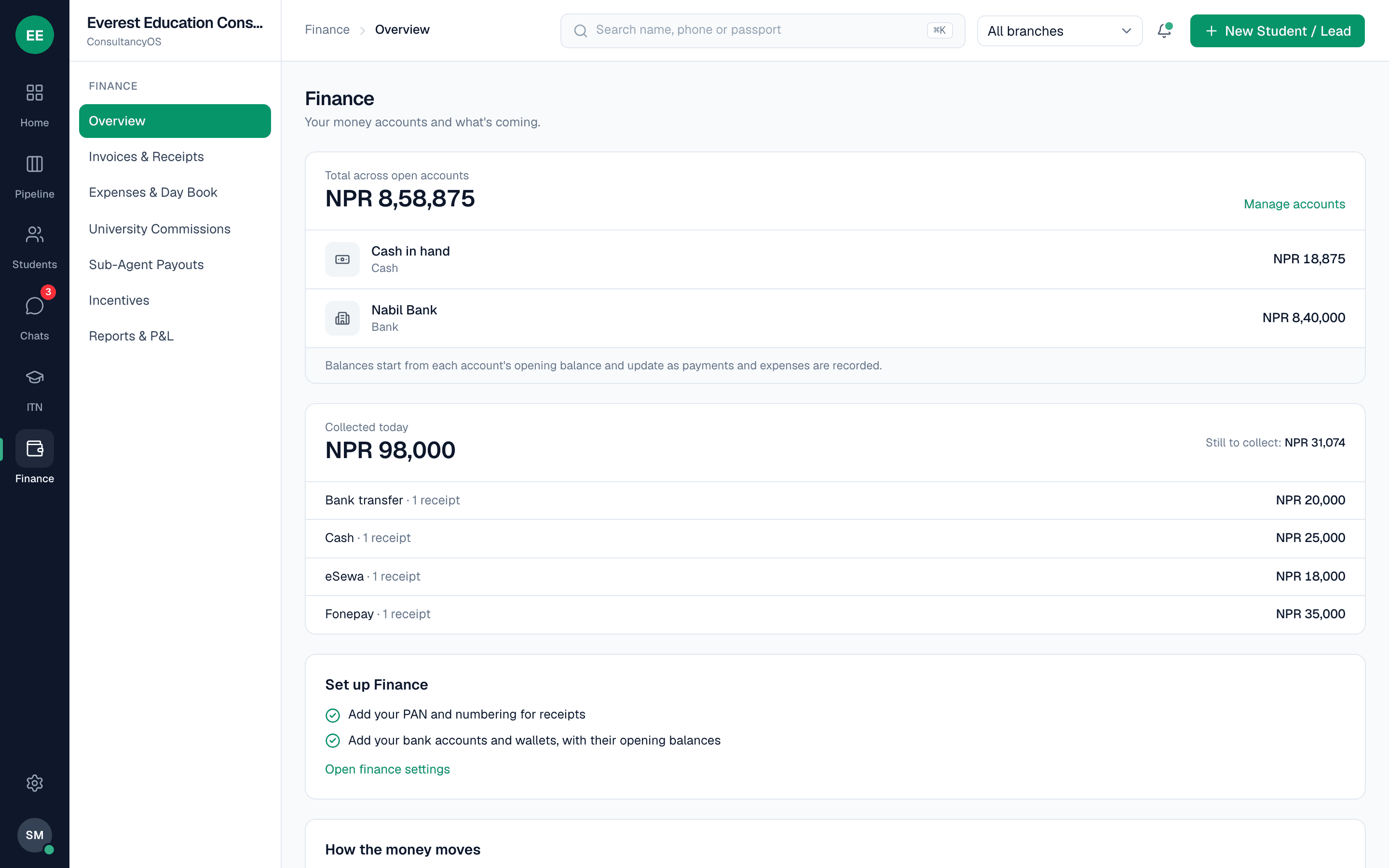Open Chats with 3 unread badge
Image resolution: width=1389 pixels, height=868 pixels.
pyautogui.click(x=34, y=305)
